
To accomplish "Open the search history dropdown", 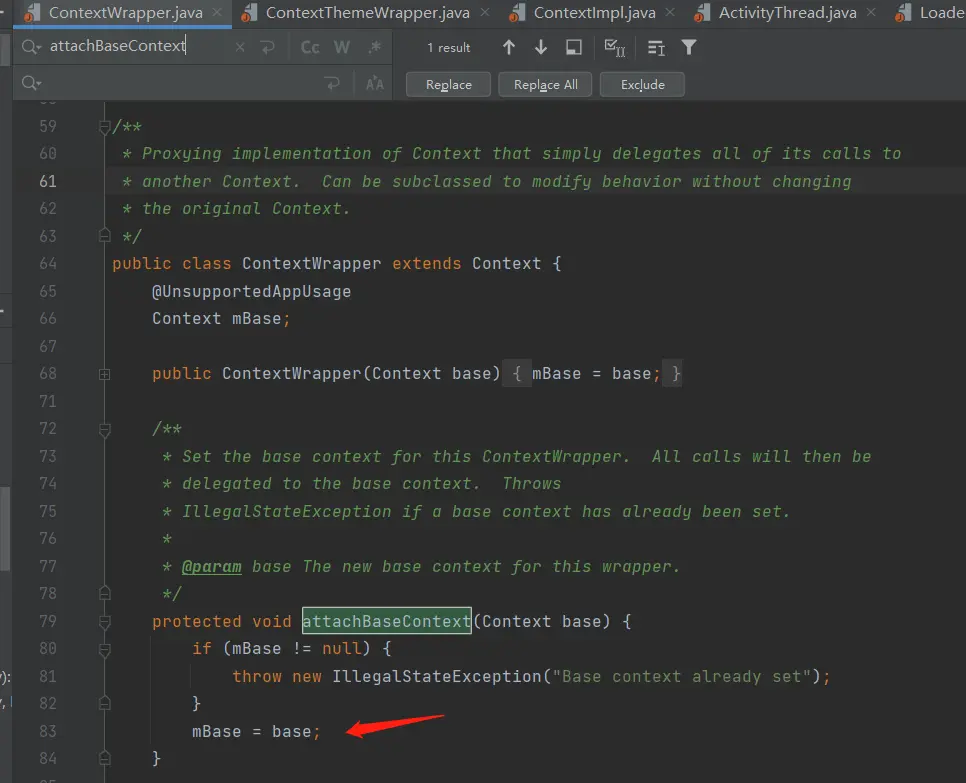I will (x=32, y=47).
